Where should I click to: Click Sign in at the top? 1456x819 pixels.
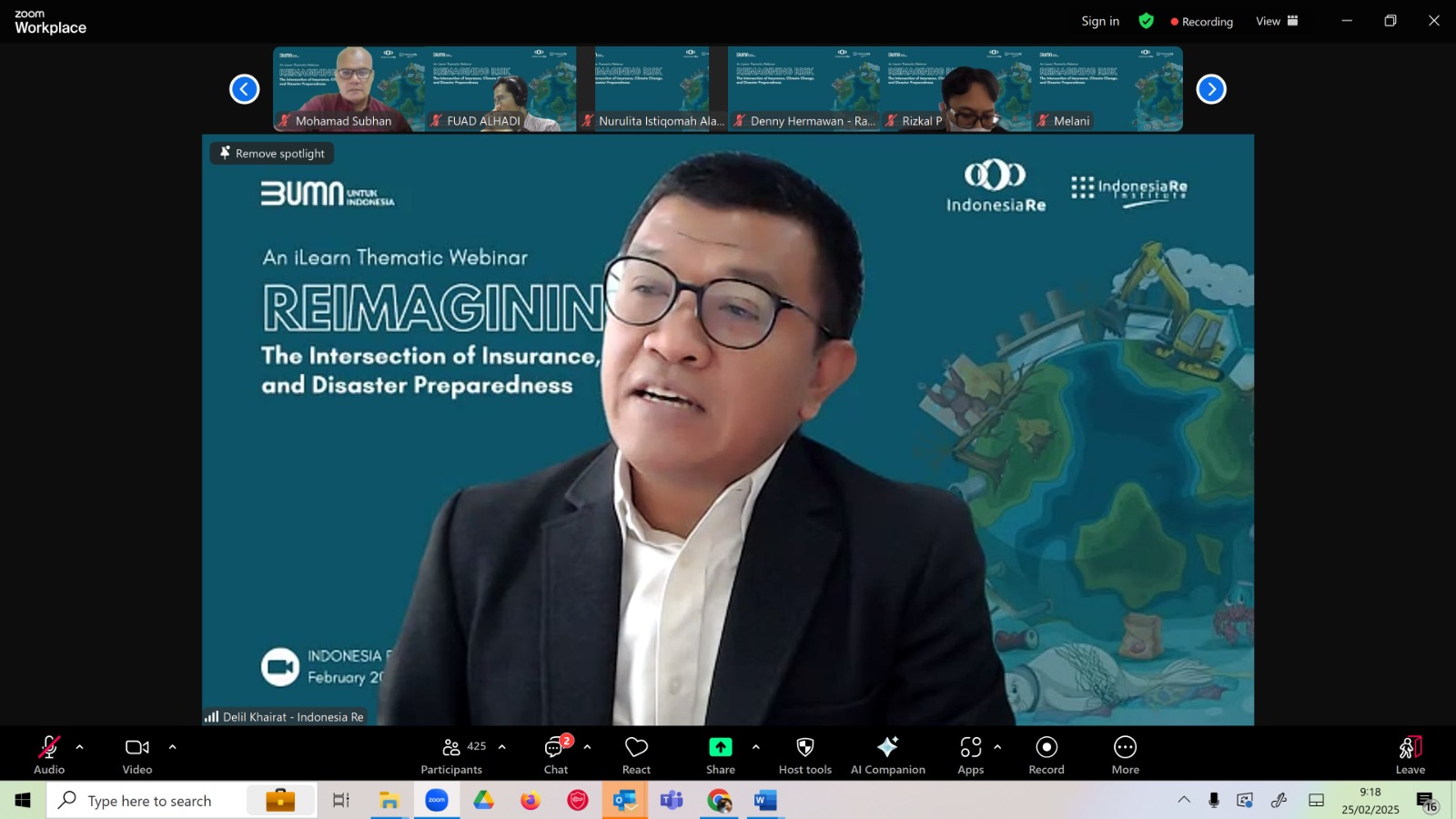[1100, 21]
